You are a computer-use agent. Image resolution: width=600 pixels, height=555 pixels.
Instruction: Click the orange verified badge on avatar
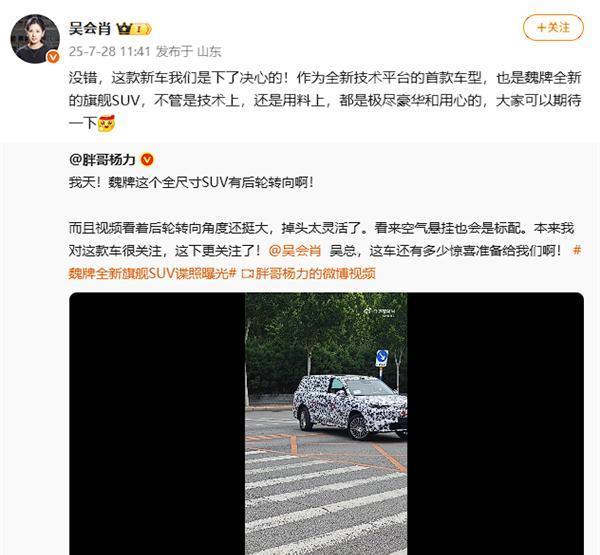pyautogui.click(x=53, y=57)
